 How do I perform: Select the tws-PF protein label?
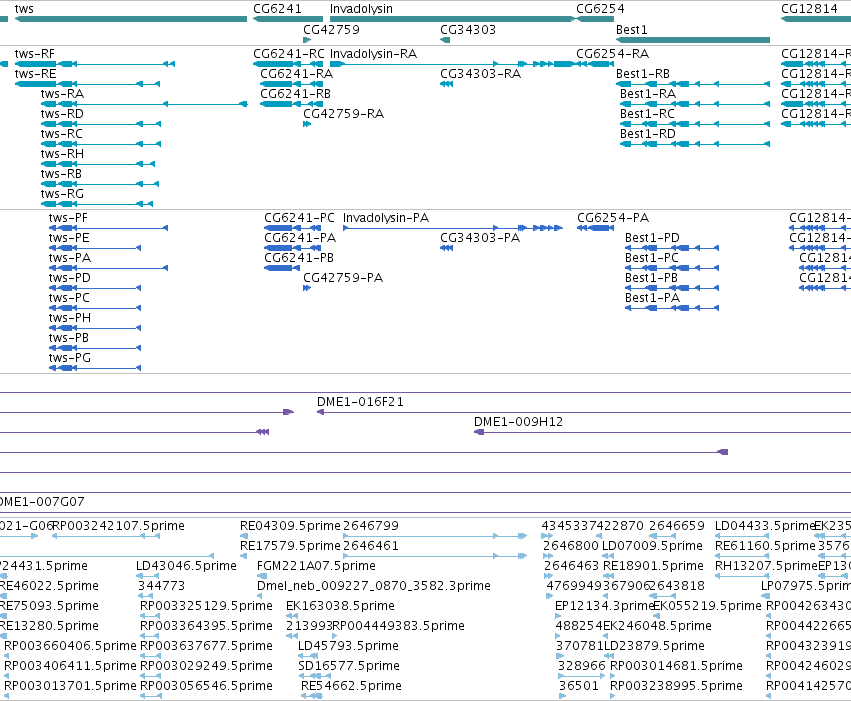(x=68, y=218)
